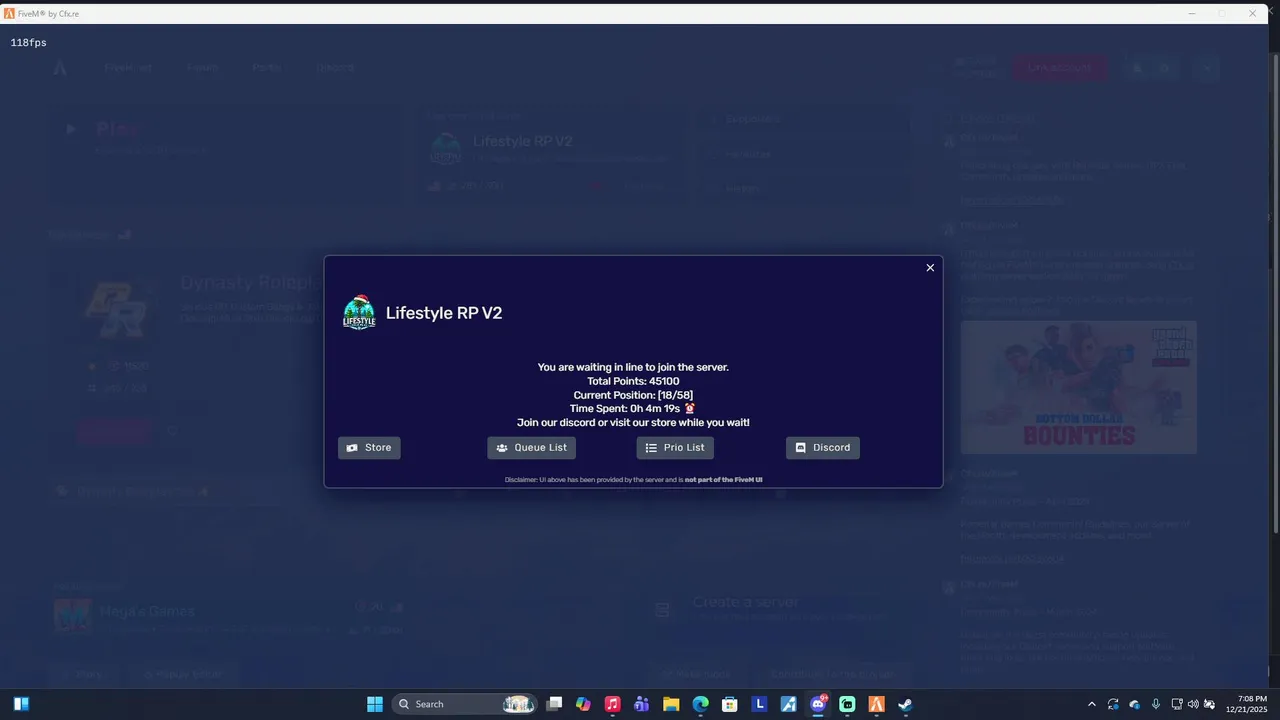The height and width of the screenshot is (720, 1280).
Task: Click the Bounties promo thumbnail in background
Action: tap(1078, 387)
